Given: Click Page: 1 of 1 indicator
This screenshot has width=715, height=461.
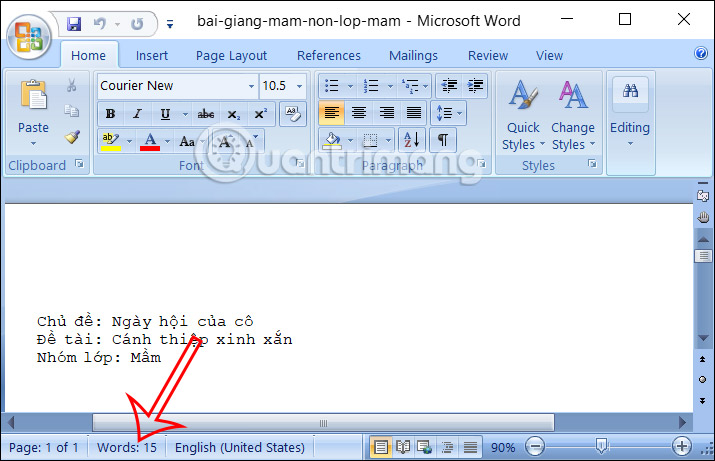Looking at the screenshot, I should click(43, 447).
